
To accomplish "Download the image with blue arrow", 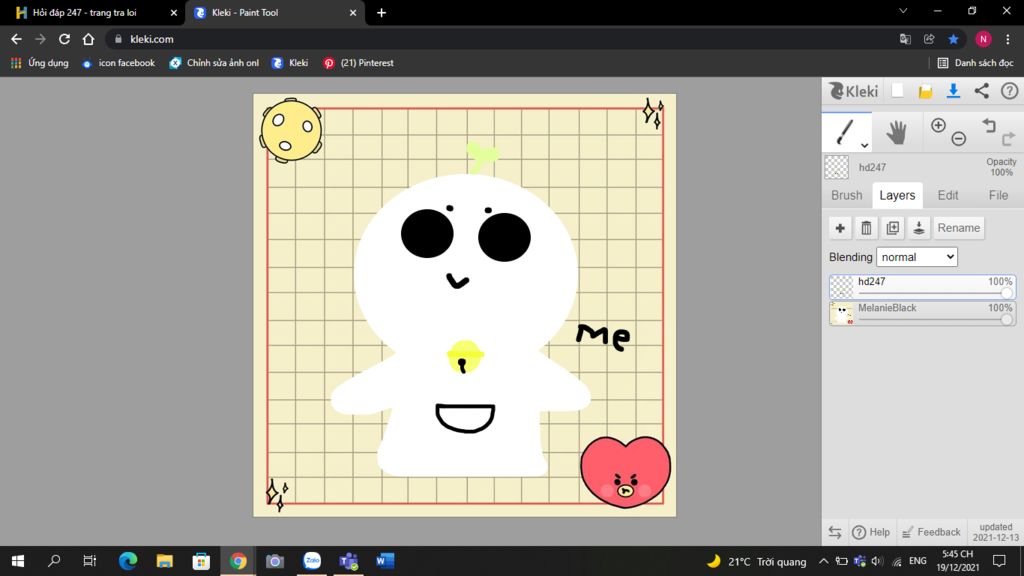I will (953, 91).
